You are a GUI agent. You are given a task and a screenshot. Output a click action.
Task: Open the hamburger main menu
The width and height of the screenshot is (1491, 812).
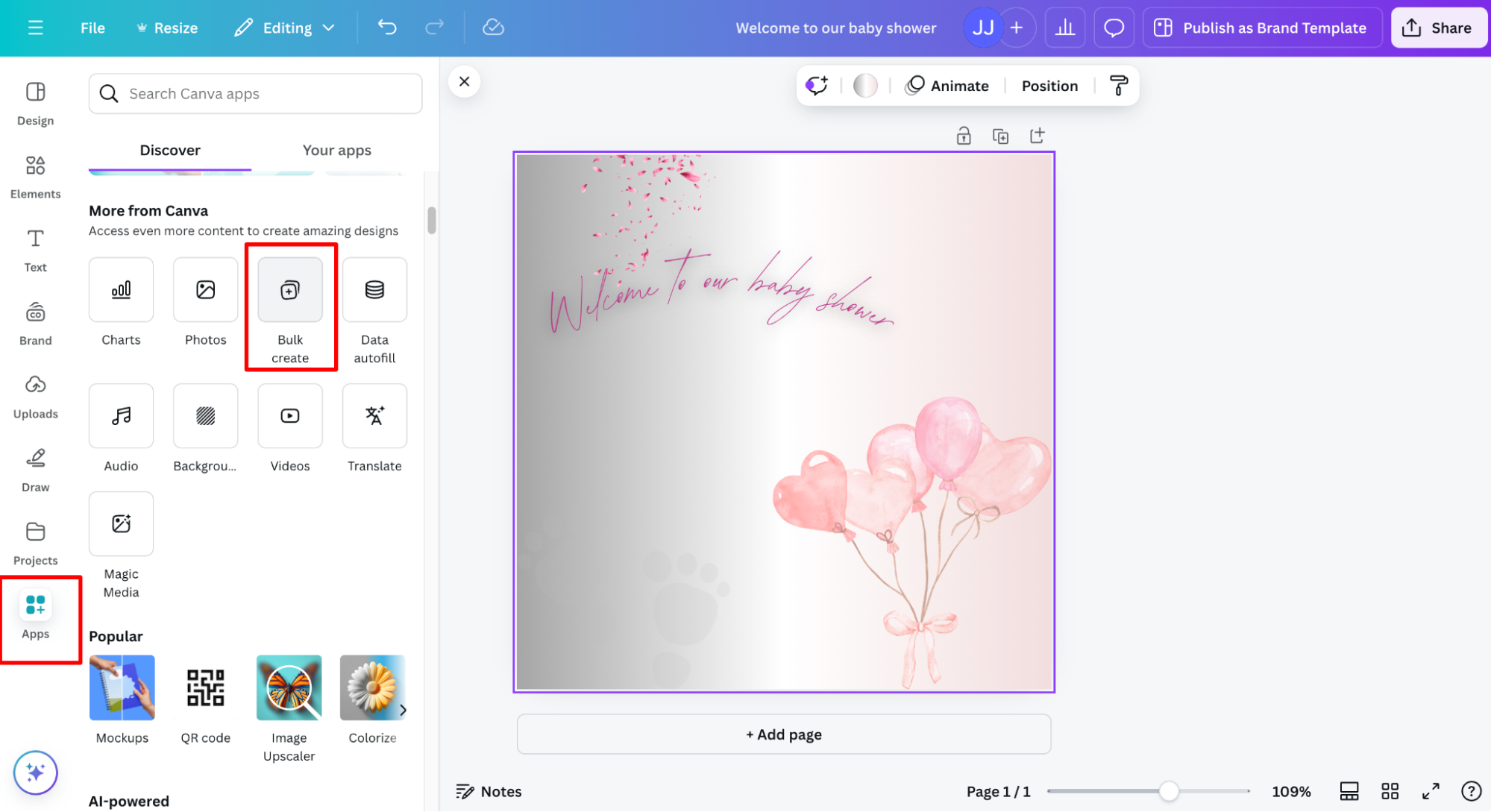point(35,28)
